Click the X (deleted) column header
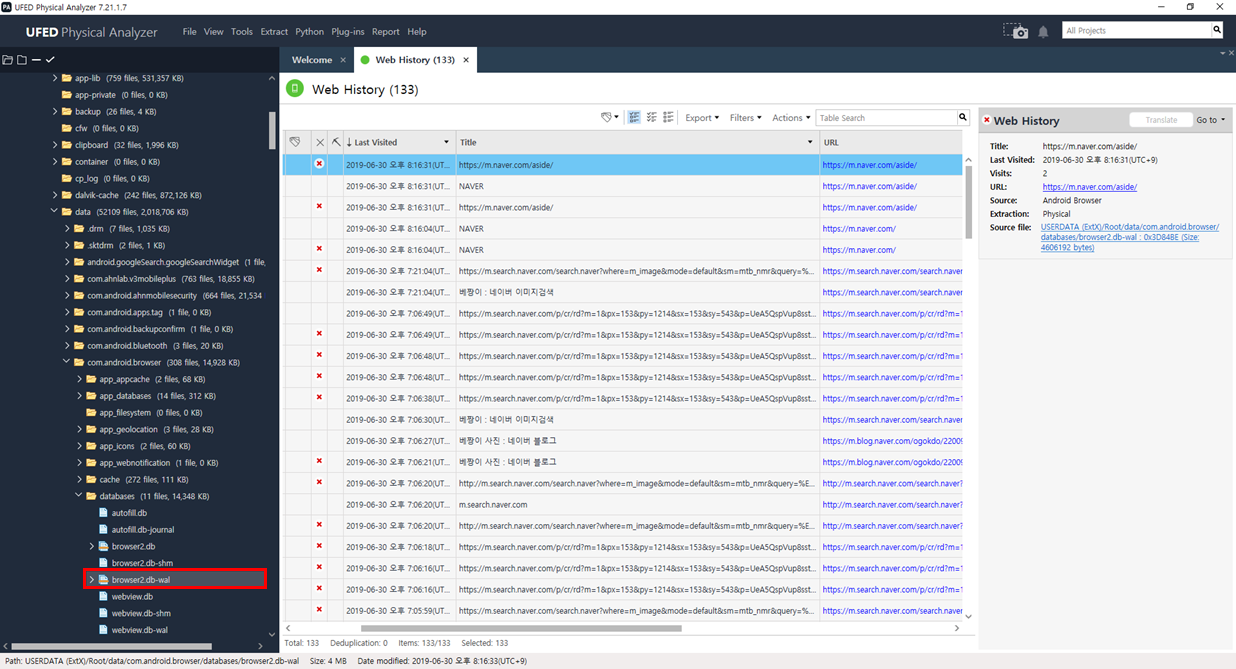1236x669 pixels. coord(320,142)
